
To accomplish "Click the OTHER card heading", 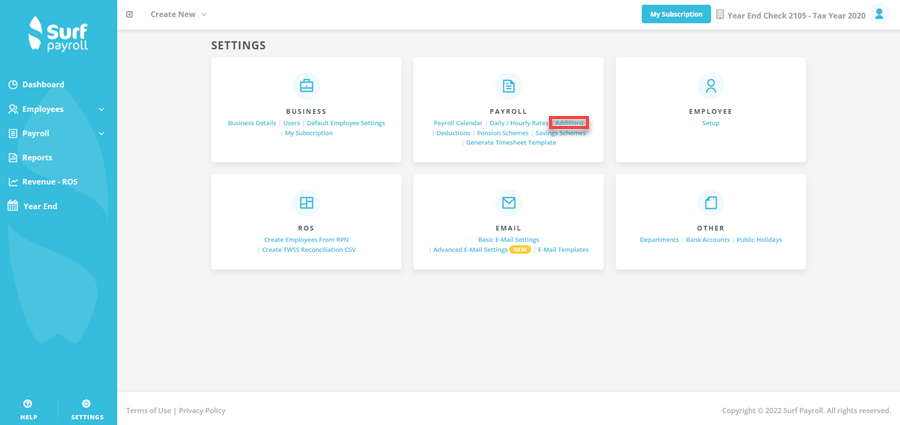I will (x=711, y=228).
